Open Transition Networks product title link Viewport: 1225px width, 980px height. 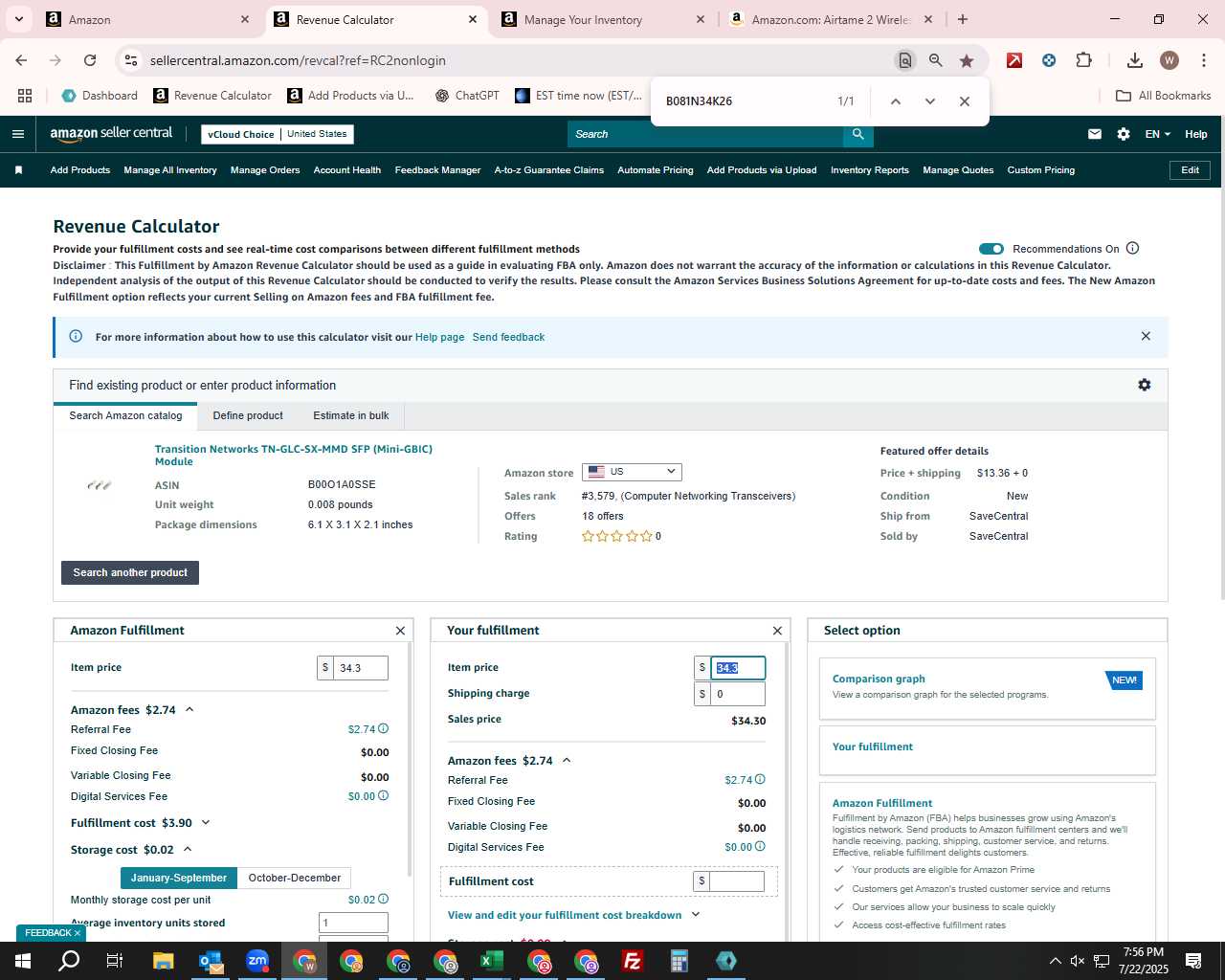click(294, 455)
